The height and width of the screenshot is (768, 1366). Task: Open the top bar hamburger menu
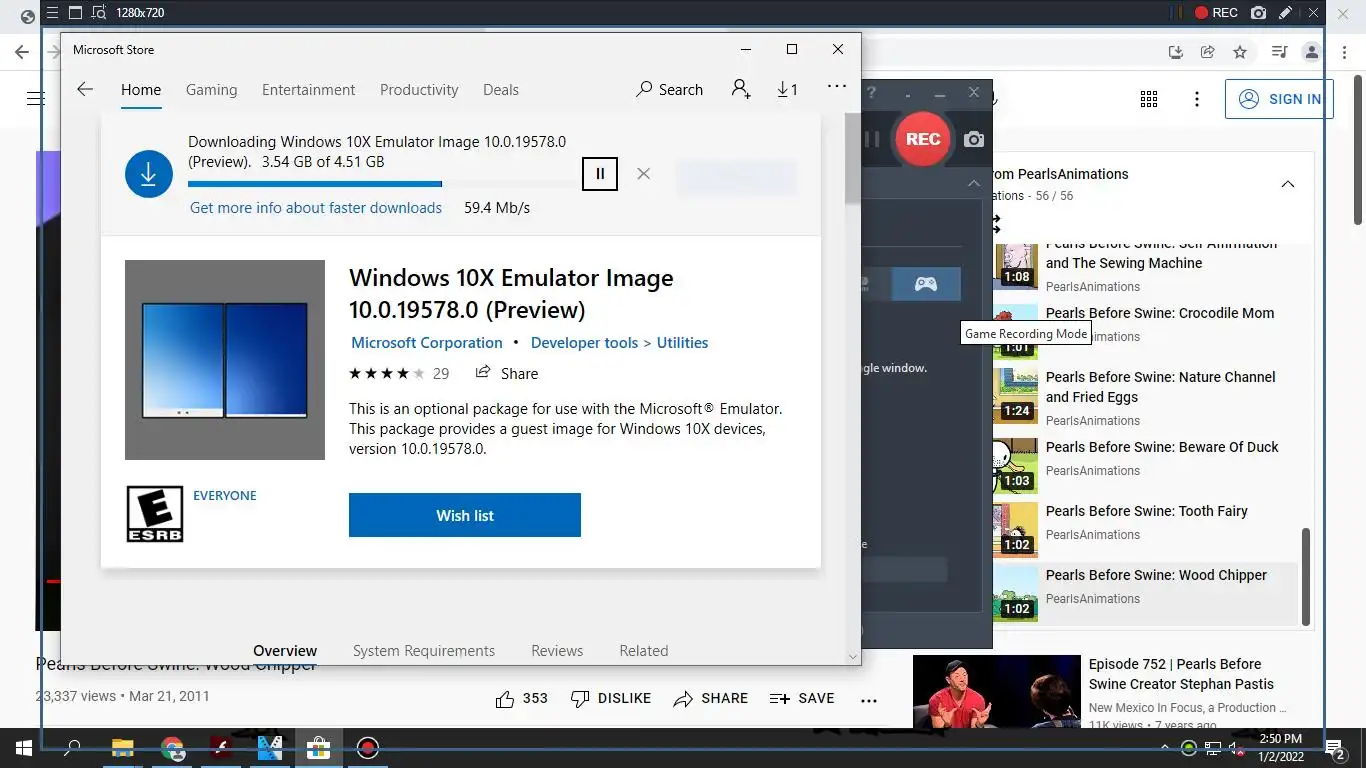52,13
